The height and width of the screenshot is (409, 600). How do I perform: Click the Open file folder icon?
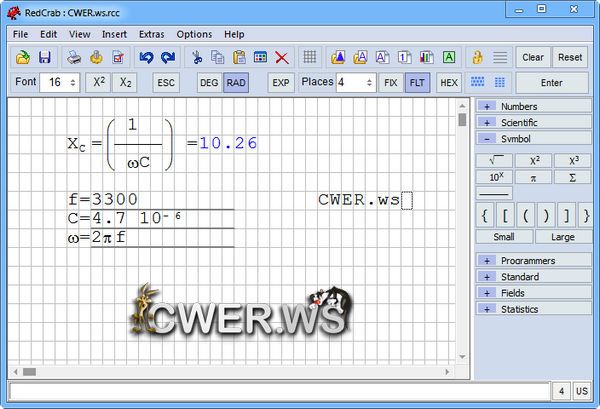point(22,58)
